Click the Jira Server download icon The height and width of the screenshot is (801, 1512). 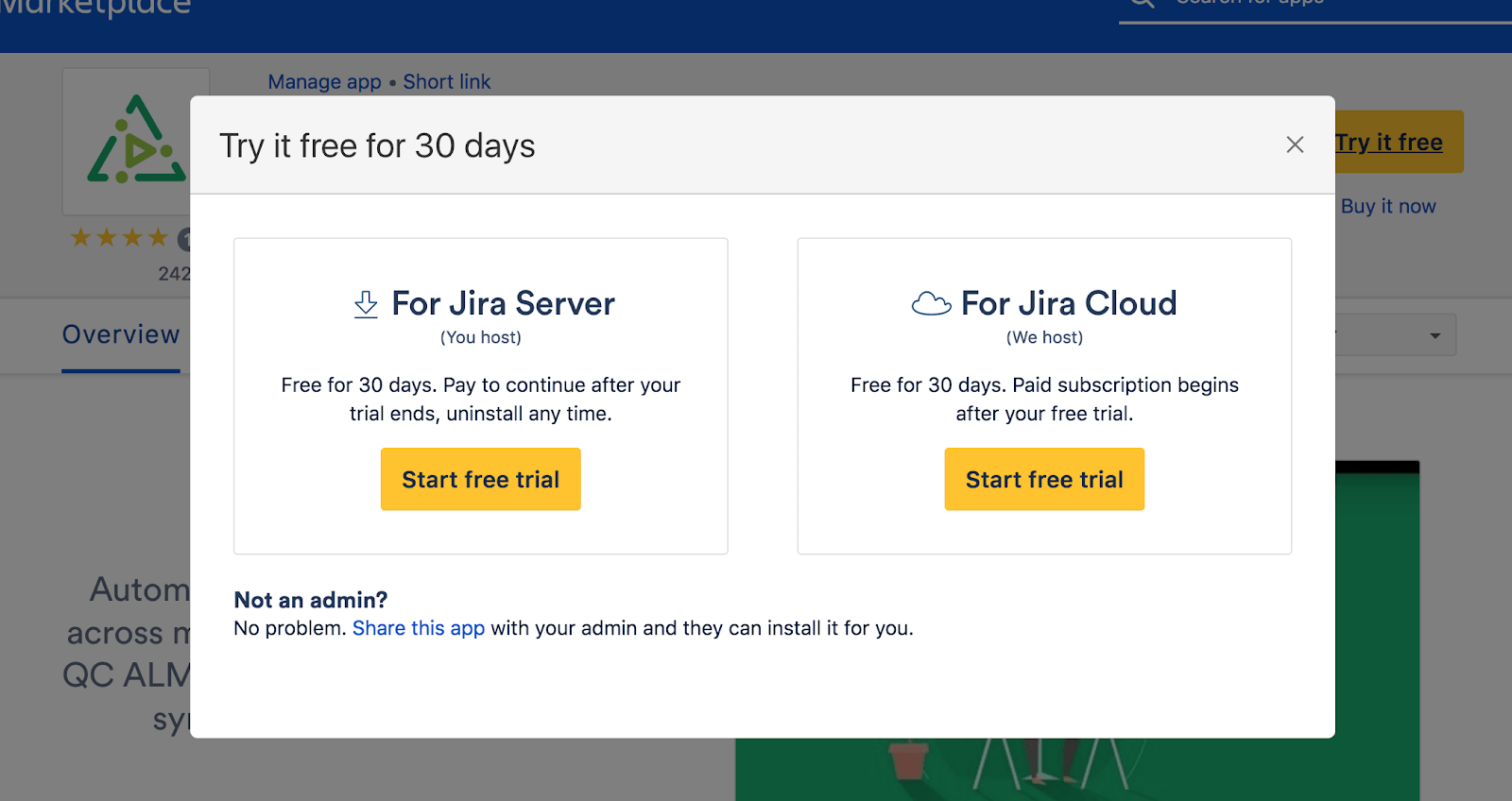pos(366,304)
